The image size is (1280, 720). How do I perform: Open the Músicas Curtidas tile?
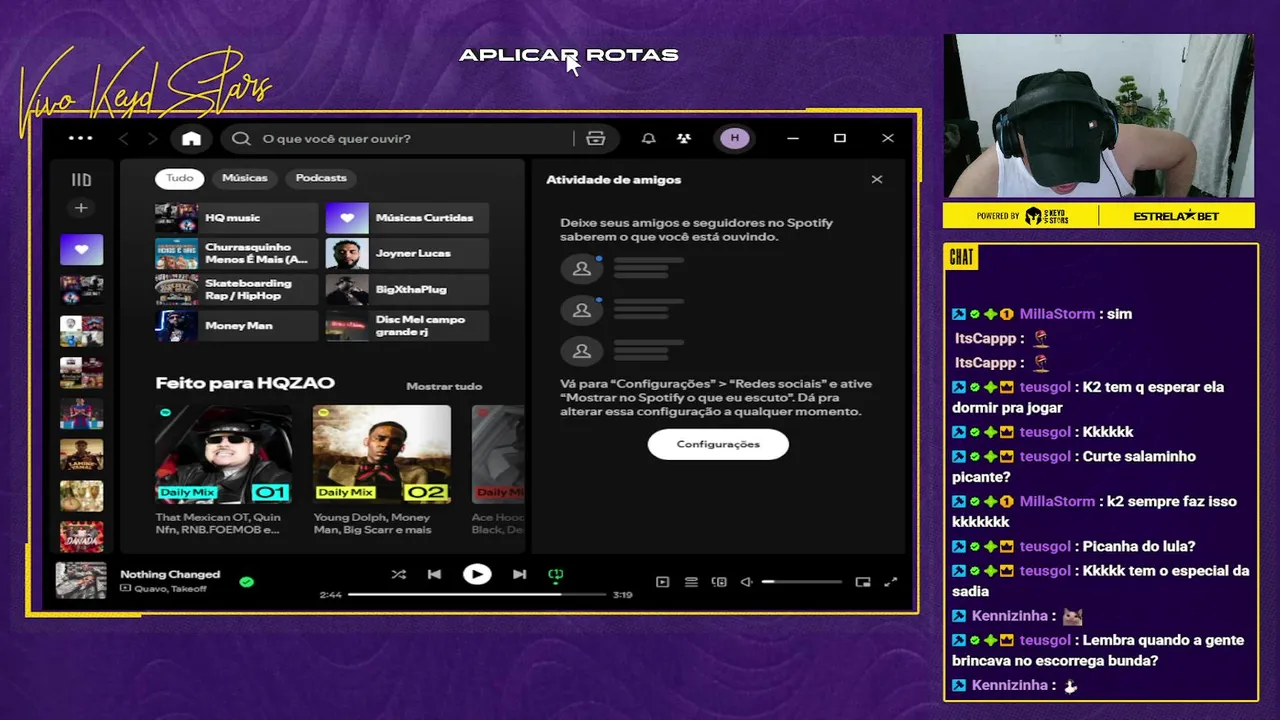[x=407, y=218]
